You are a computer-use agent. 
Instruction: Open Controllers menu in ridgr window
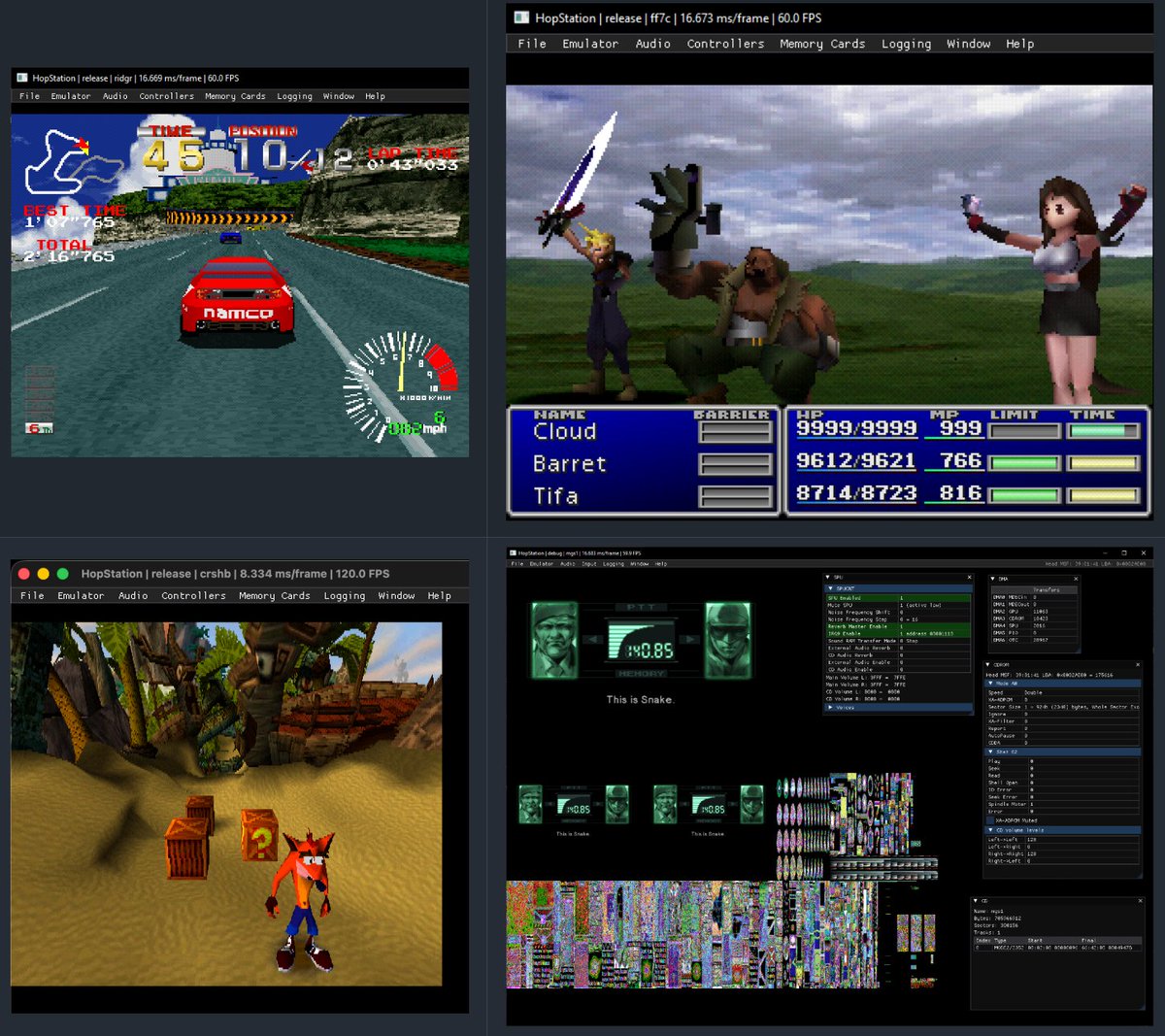(x=167, y=96)
